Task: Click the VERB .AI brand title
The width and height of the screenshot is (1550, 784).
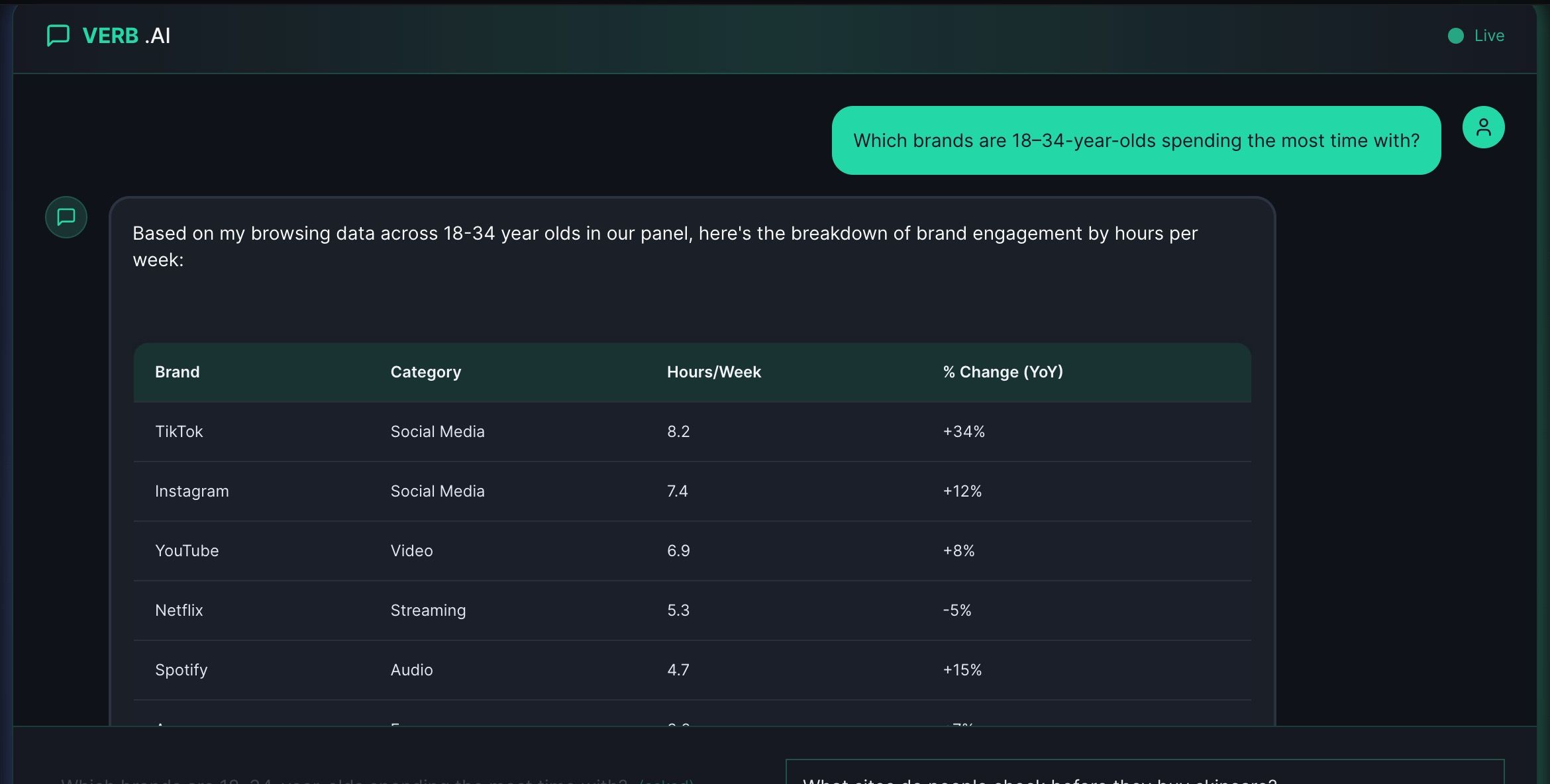Action: 126,36
